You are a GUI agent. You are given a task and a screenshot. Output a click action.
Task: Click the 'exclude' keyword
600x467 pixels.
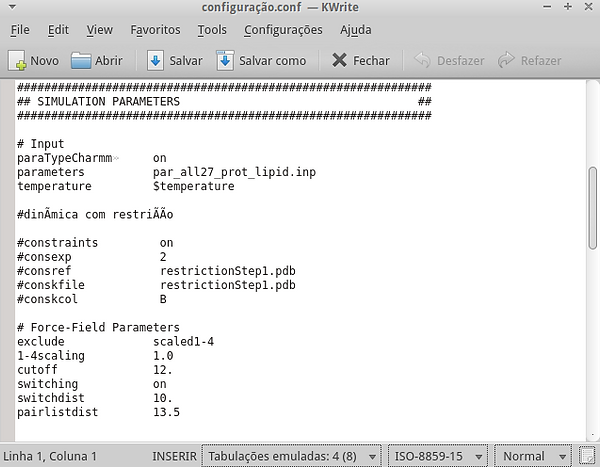point(41,341)
